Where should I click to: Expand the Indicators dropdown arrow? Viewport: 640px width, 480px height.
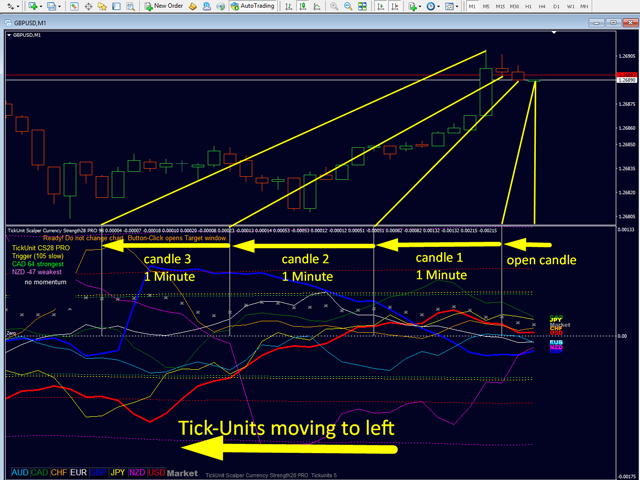[420, 7]
